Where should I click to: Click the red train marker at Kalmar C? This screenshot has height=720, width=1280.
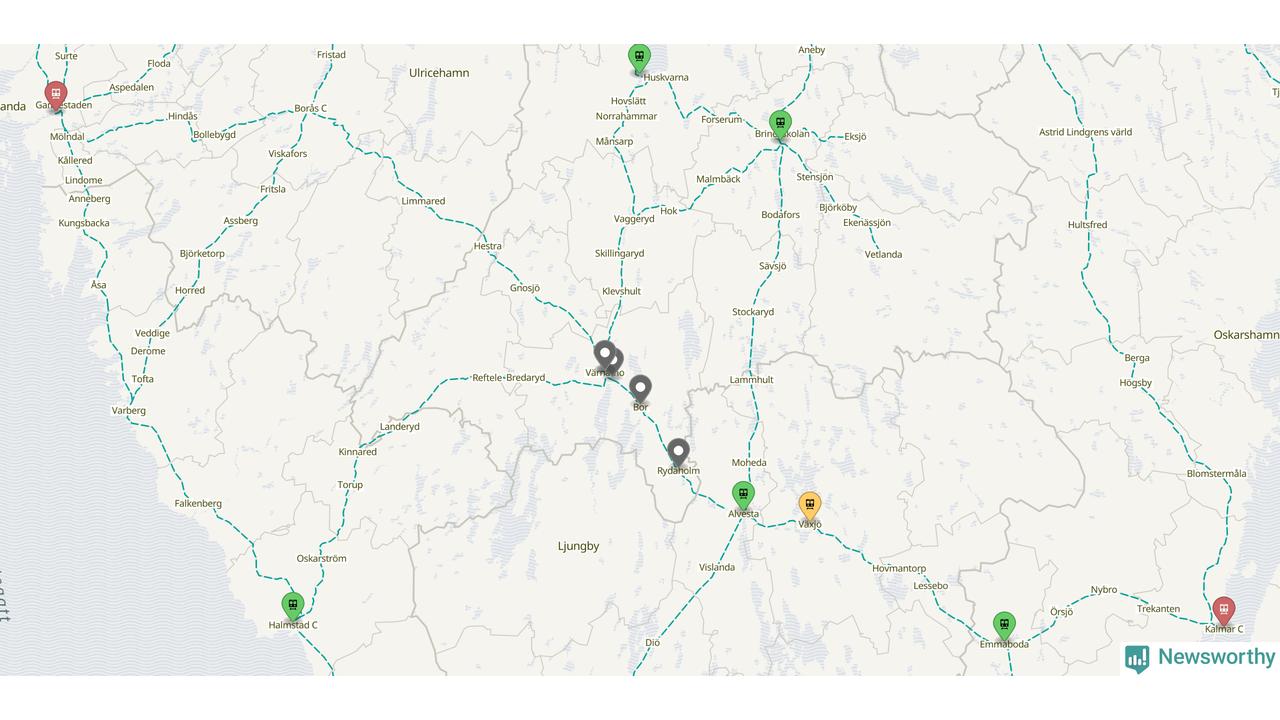tap(1223, 611)
